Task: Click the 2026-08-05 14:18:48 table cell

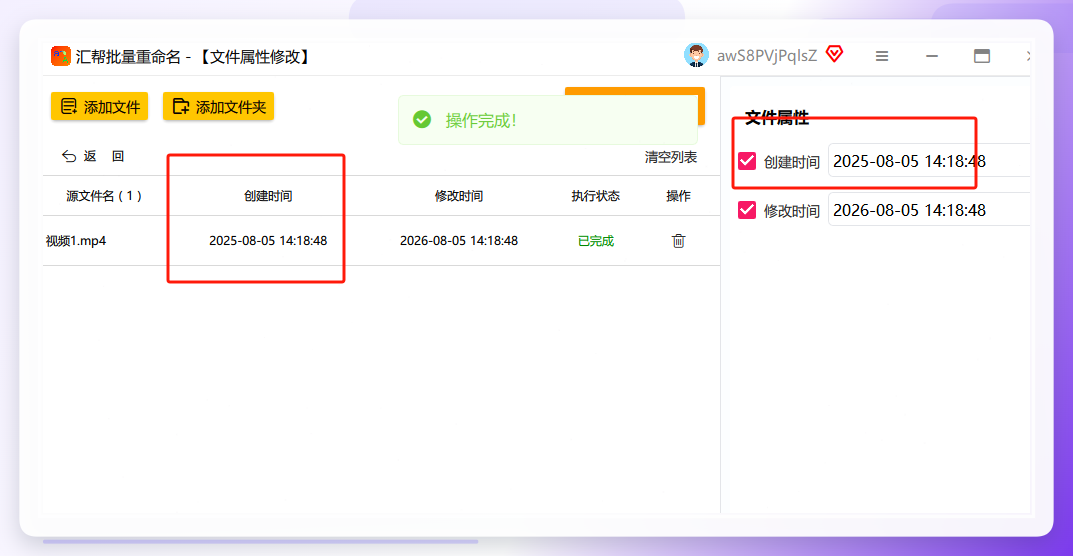Action: click(x=459, y=241)
